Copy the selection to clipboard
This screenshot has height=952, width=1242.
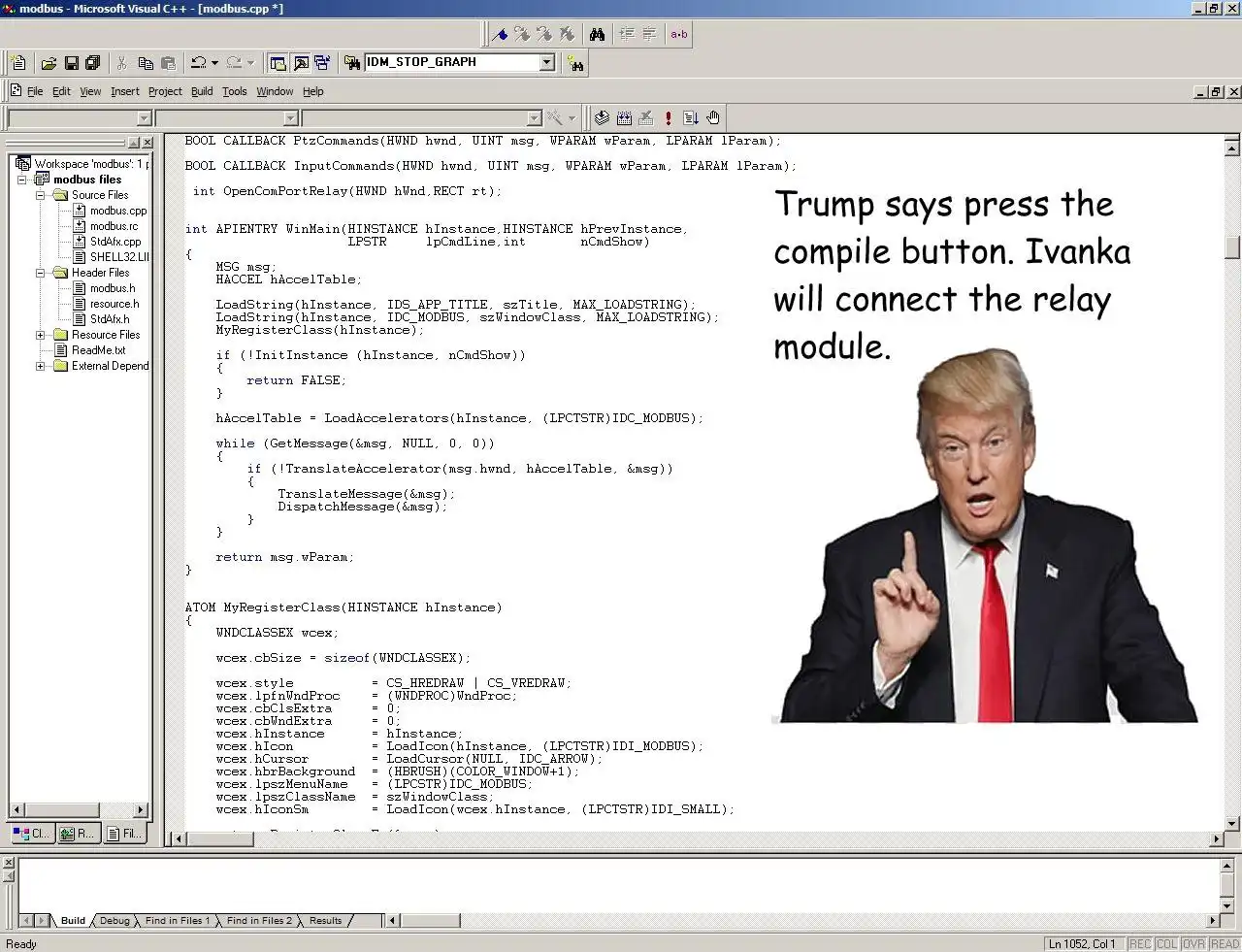click(146, 63)
